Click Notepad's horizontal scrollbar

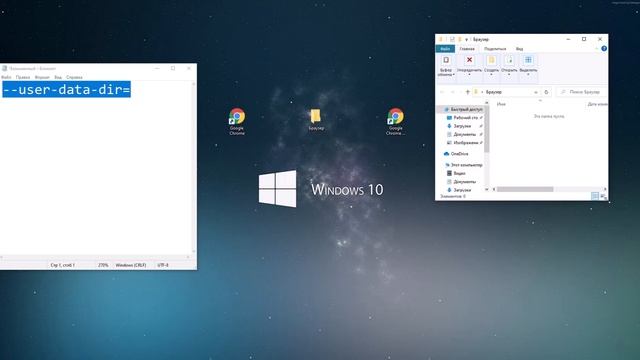tap(96, 258)
